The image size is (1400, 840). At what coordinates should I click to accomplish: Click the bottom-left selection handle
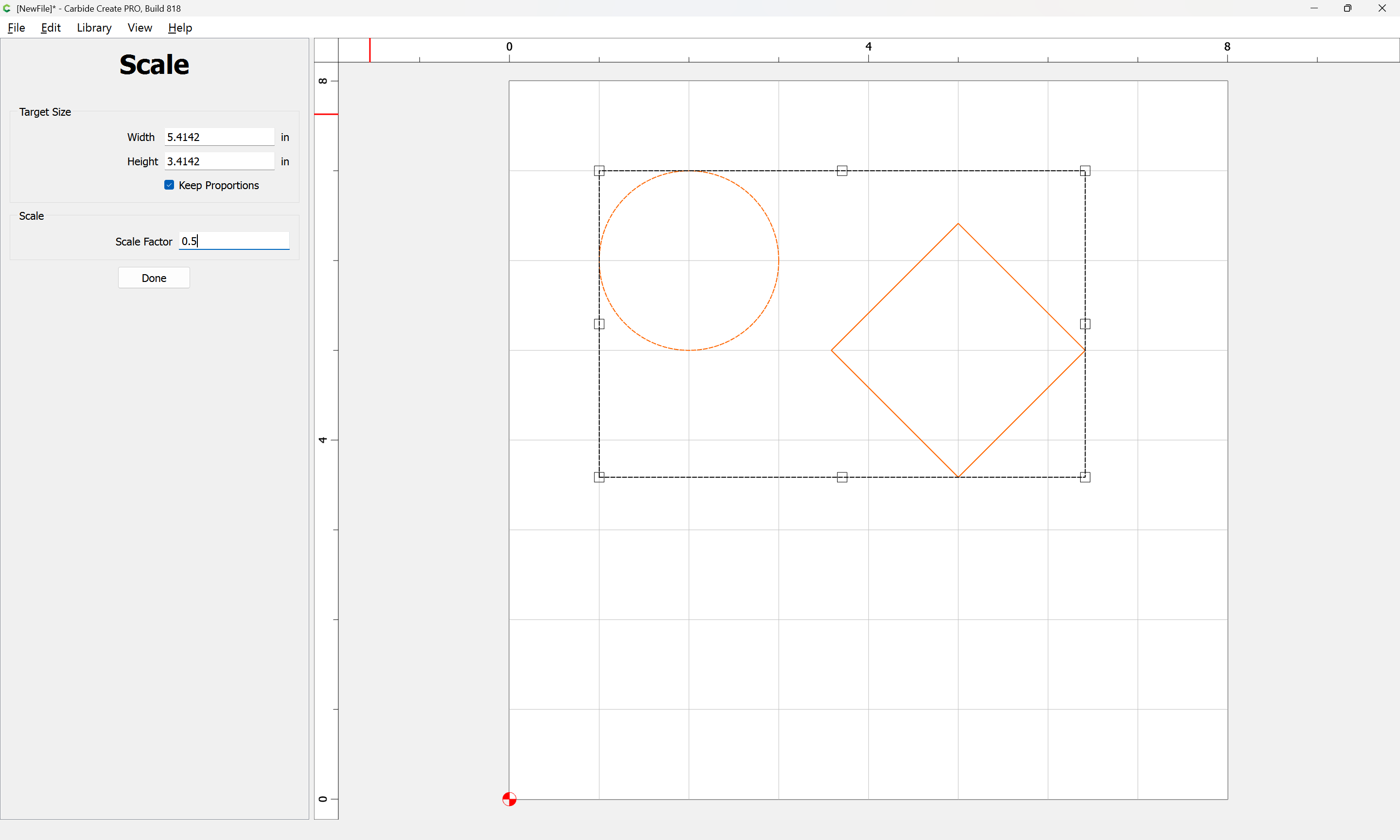point(599,477)
